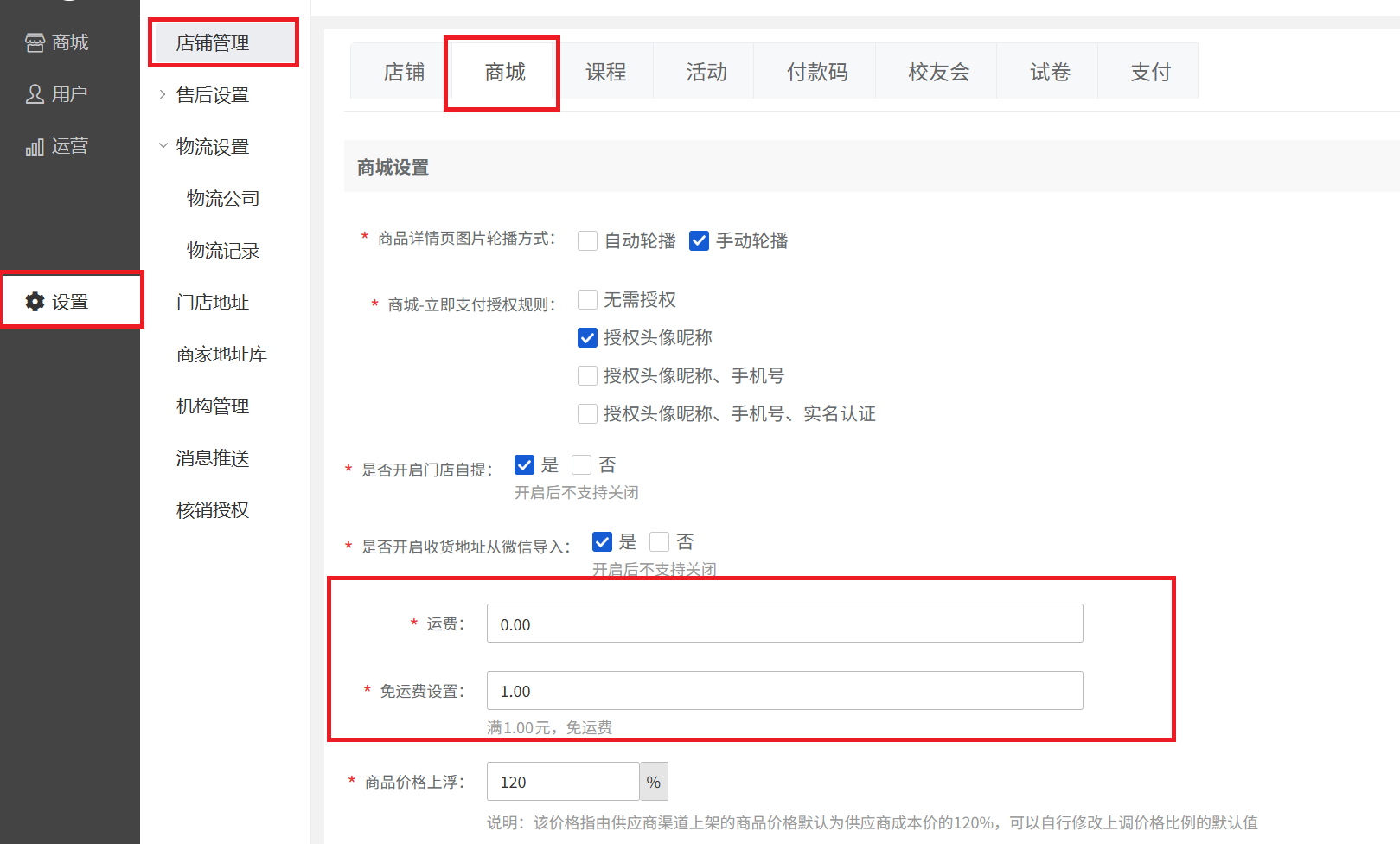Open the 核销授权 menu entry

pyautogui.click(x=213, y=510)
